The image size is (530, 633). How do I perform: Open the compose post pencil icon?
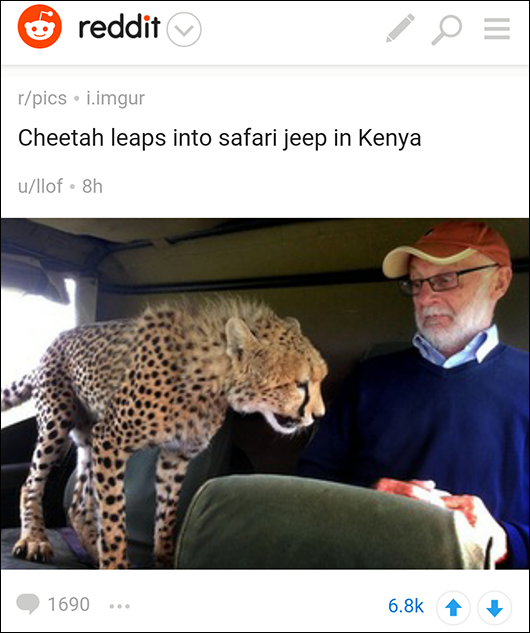coord(400,28)
